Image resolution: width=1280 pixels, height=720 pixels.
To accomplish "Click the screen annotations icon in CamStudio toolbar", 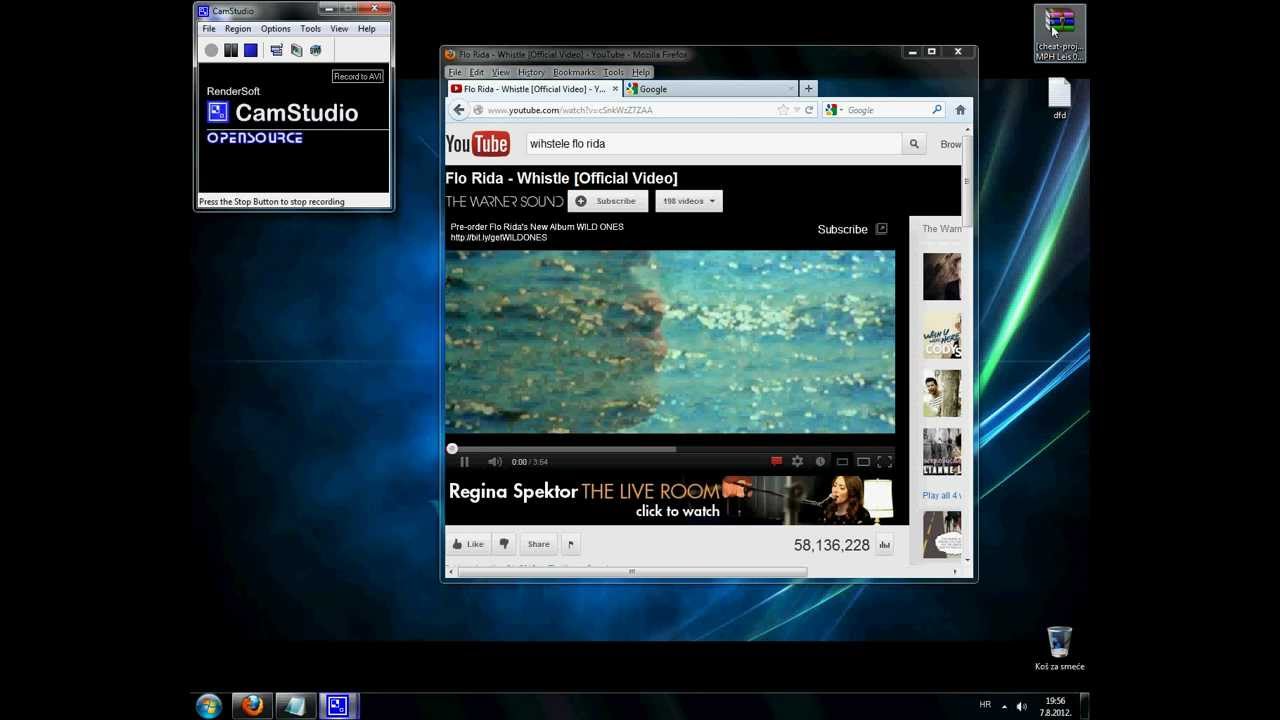I will [x=296, y=50].
